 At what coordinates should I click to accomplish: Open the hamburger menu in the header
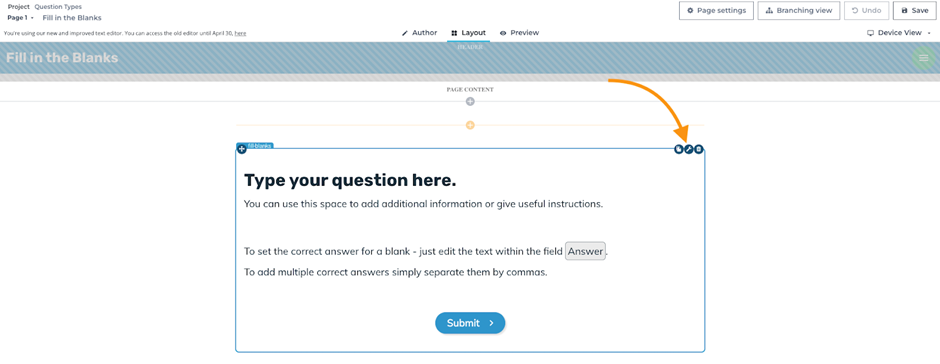point(923,58)
